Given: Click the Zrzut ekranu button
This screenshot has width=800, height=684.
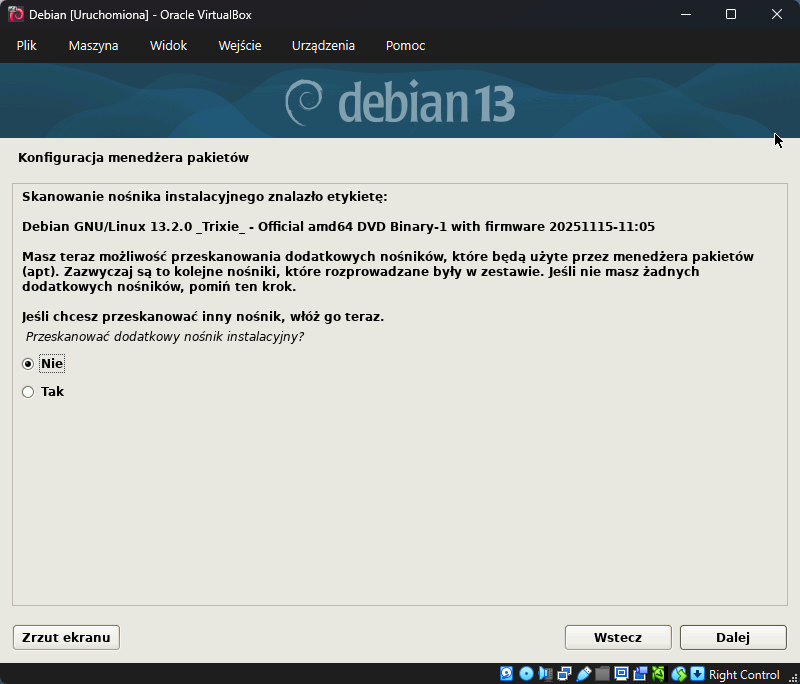Looking at the screenshot, I should (66, 637).
